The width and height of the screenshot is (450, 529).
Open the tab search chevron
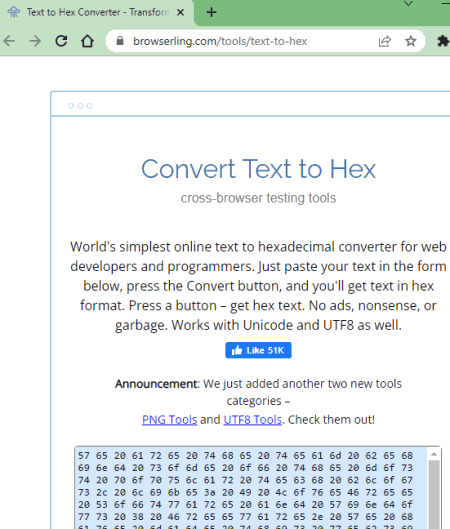pyautogui.click(x=408, y=4)
